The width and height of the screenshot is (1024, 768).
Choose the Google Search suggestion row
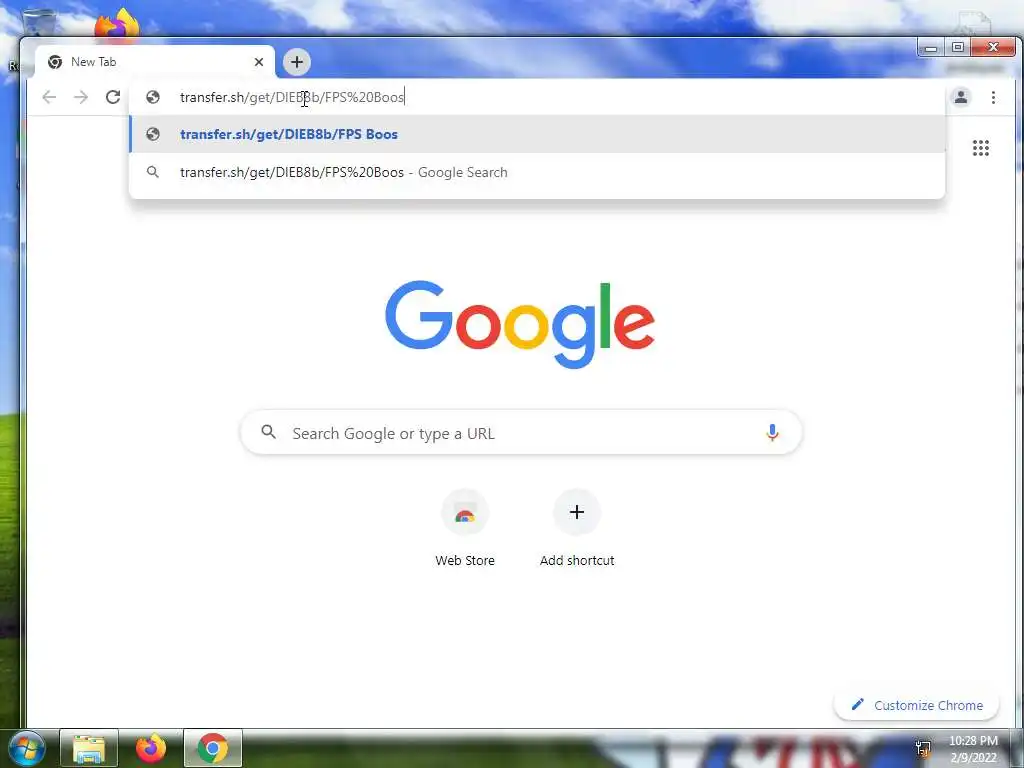click(537, 172)
